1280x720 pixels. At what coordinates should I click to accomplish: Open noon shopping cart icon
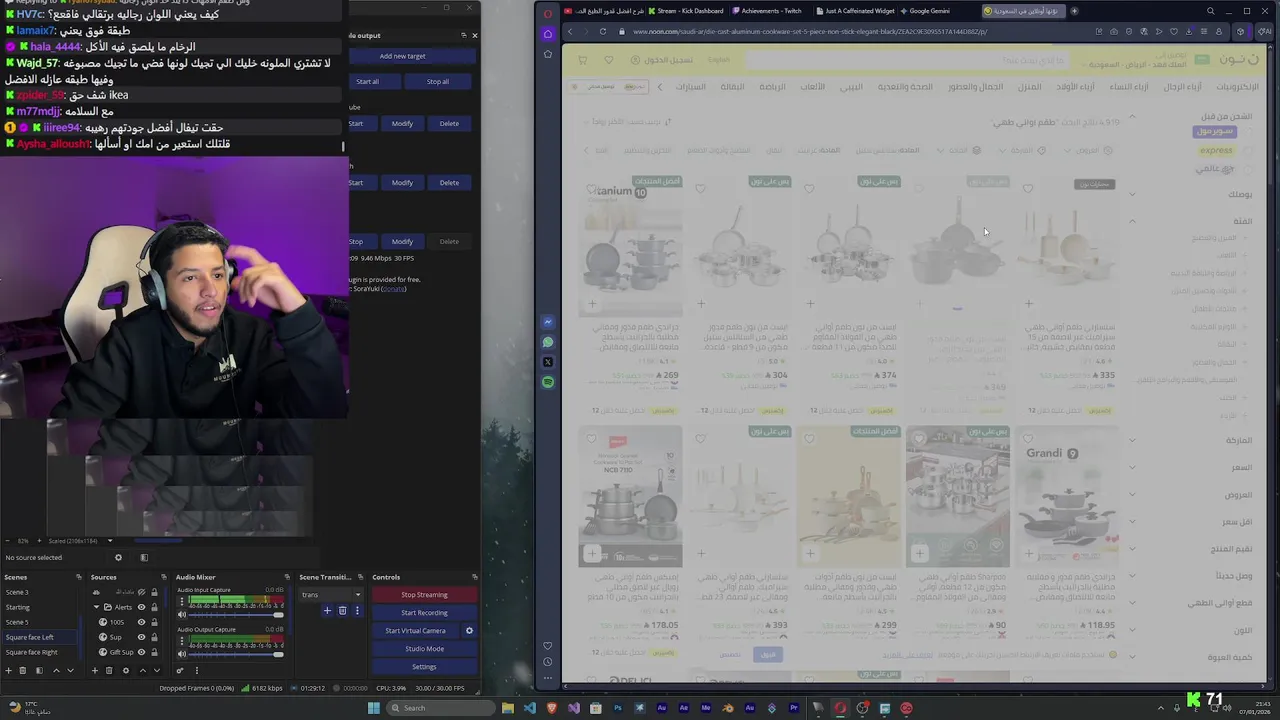click(583, 60)
